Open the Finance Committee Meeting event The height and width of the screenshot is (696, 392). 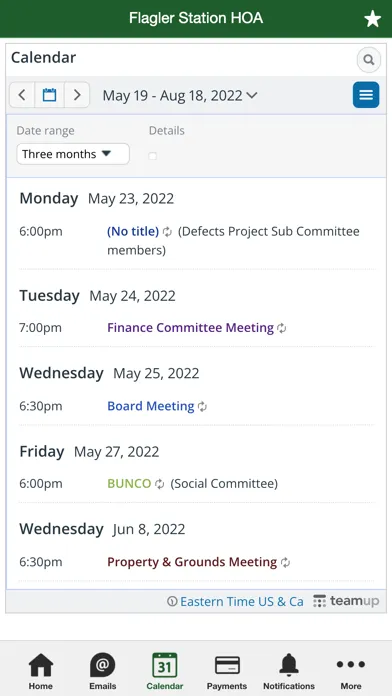(x=190, y=328)
